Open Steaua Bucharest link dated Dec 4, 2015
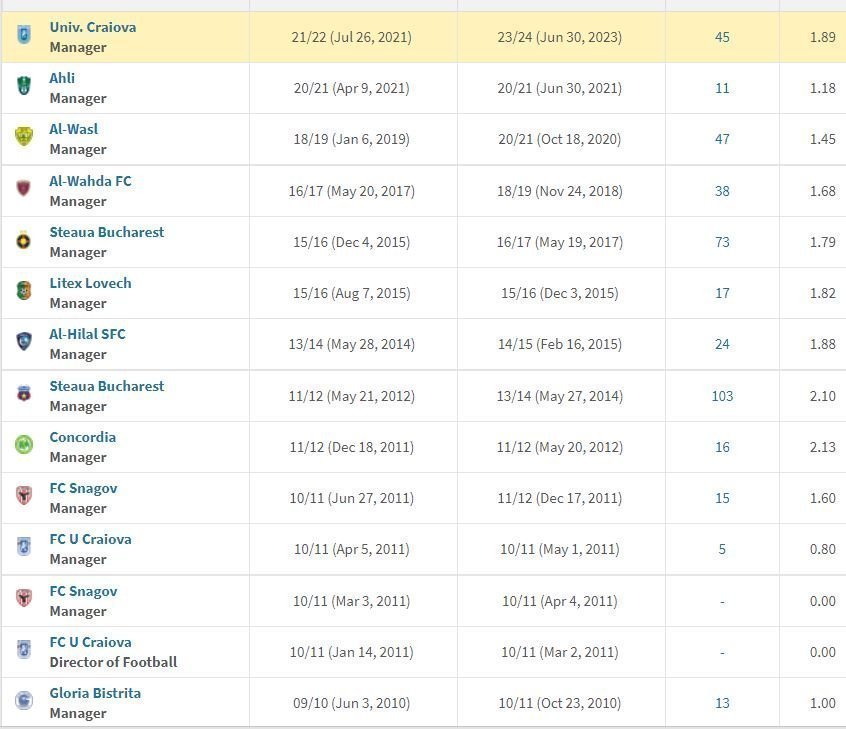 [107, 232]
